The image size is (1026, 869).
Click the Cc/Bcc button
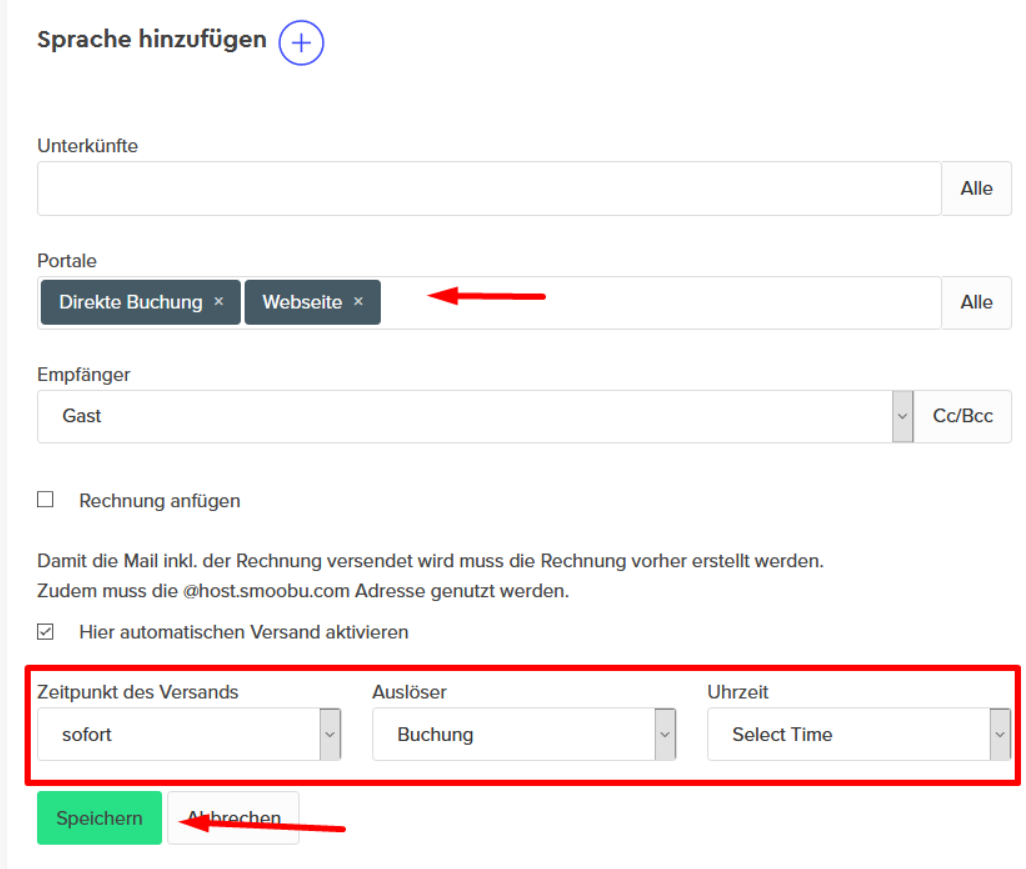(963, 416)
